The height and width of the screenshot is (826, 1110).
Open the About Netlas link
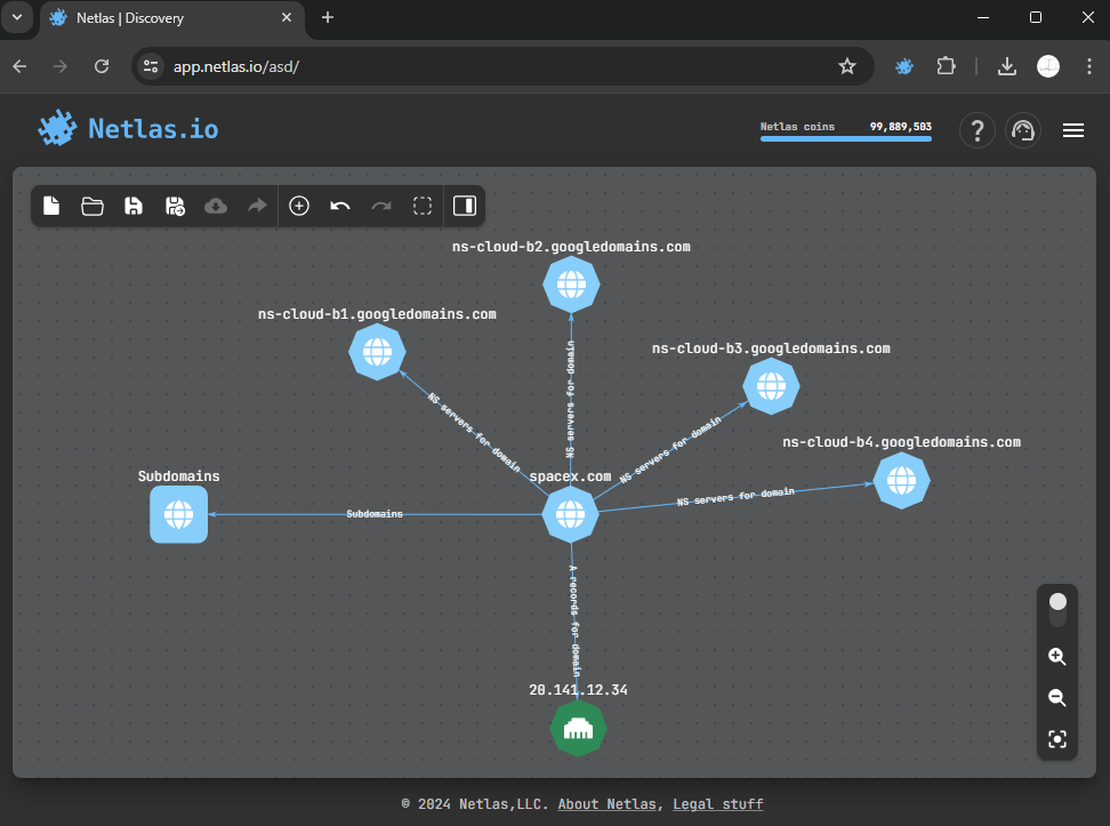606,804
